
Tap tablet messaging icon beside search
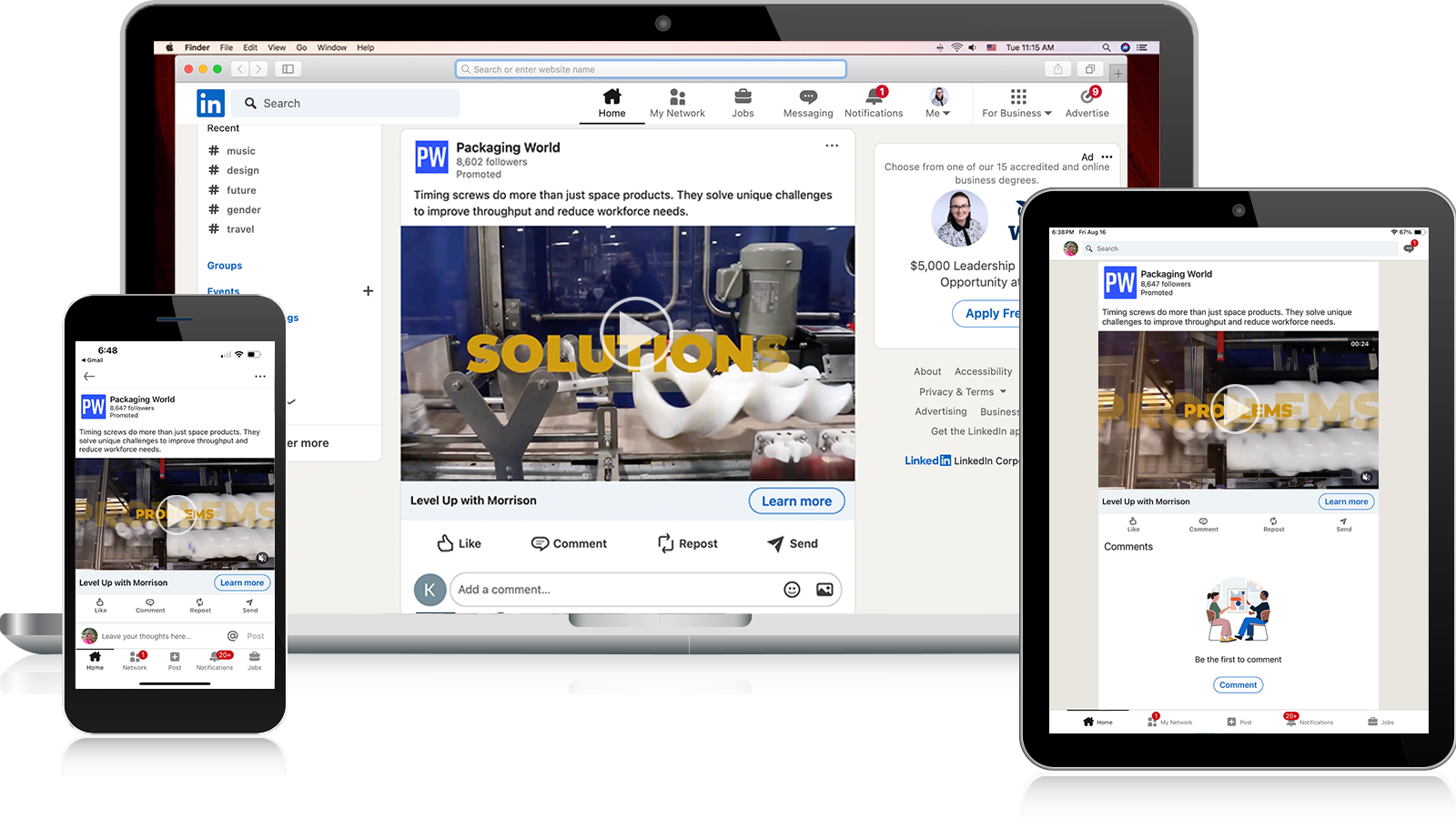click(1410, 247)
